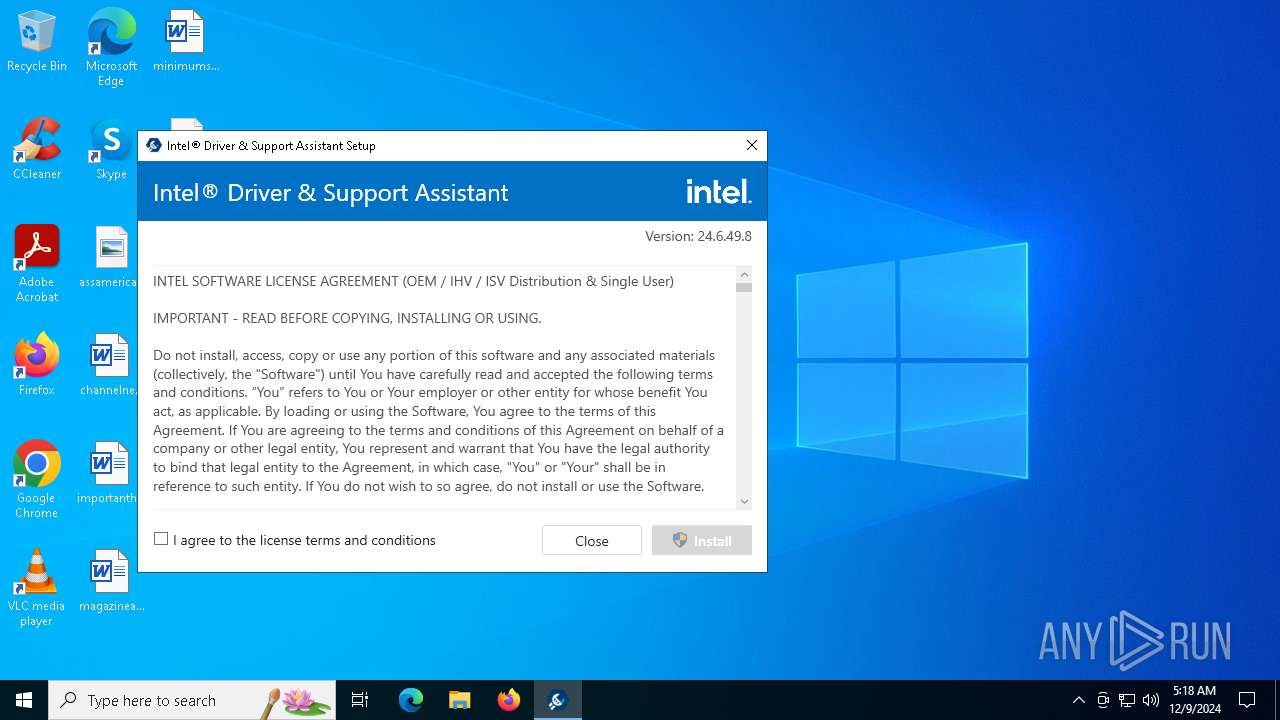This screenshot has width=1280, height=720.
Task: Click the Intel logo in the header
Action: tap(719, 190)
